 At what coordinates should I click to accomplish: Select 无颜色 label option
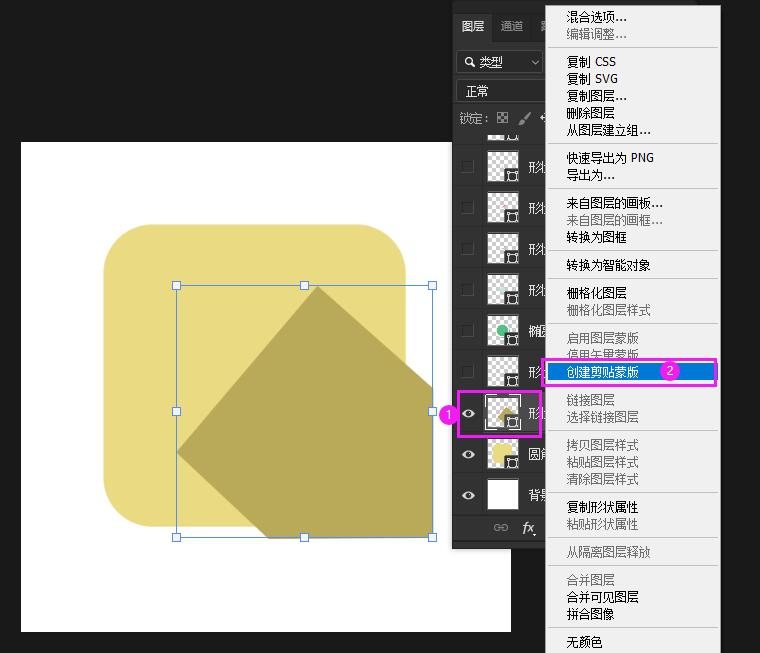point(584,642)
